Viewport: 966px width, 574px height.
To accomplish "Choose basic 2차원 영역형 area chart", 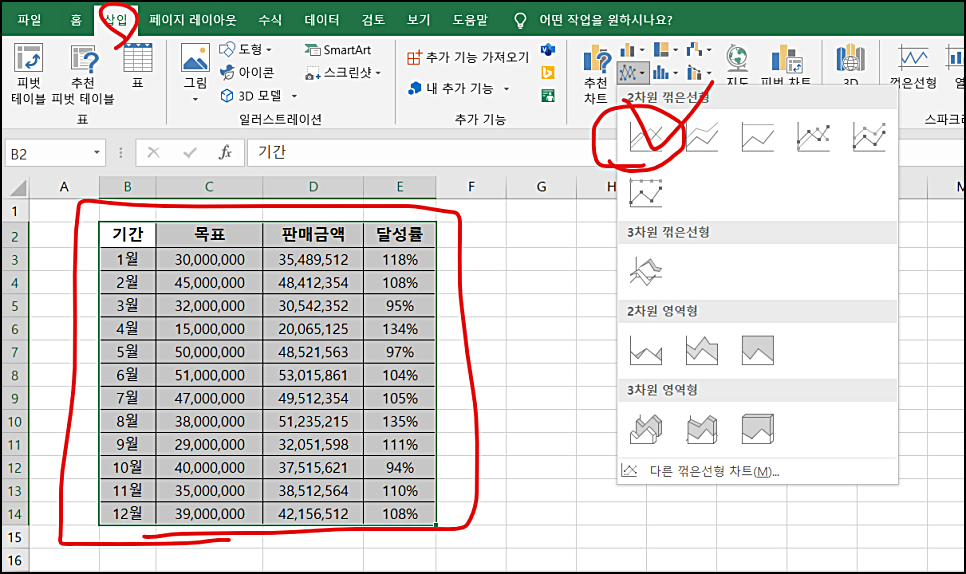I will tap(646, 350).
